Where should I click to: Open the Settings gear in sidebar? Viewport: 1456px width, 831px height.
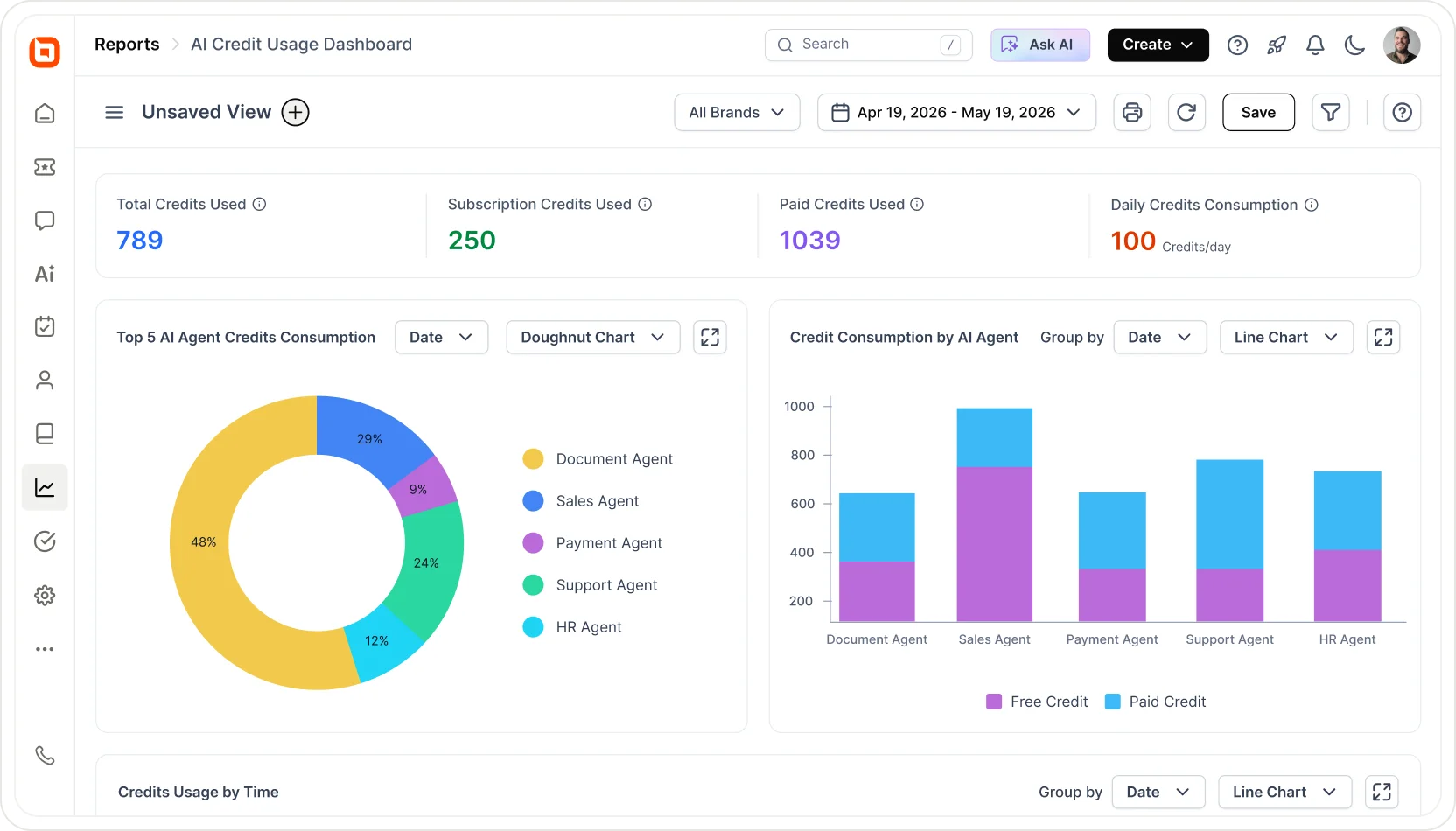click(x=45, y=596)
